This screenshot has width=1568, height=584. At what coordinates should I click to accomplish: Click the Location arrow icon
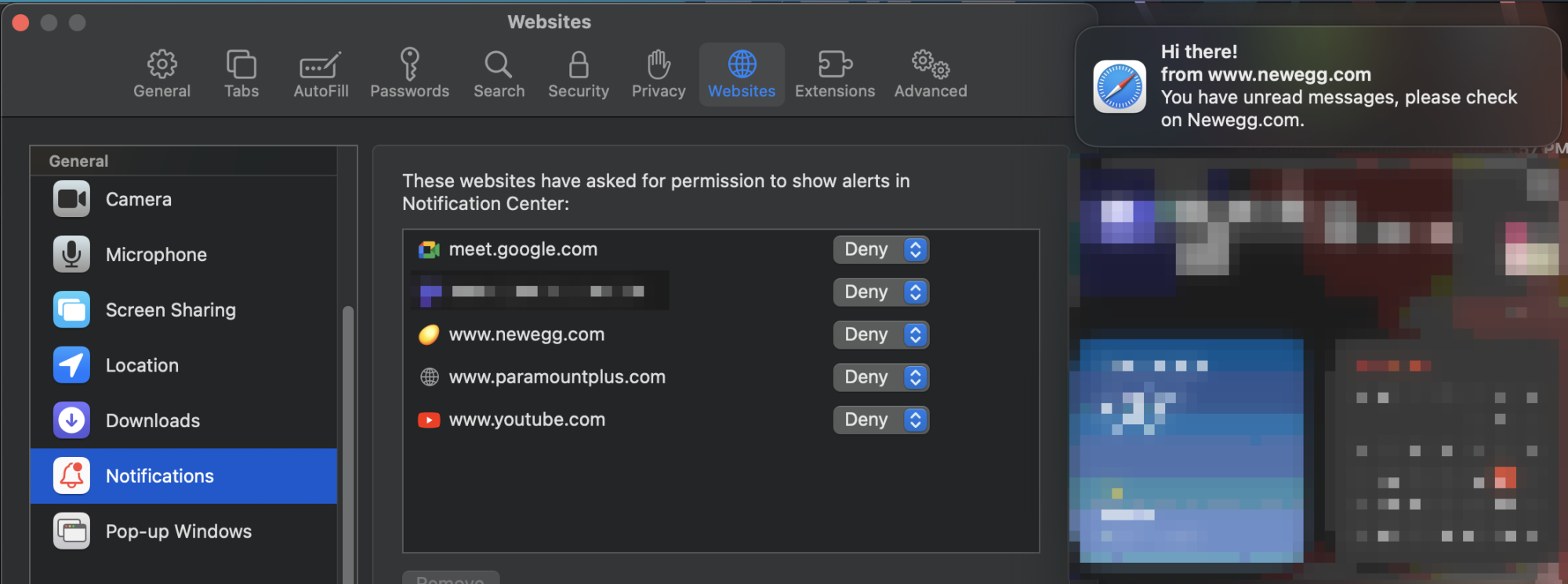click(x=71, y=365)
